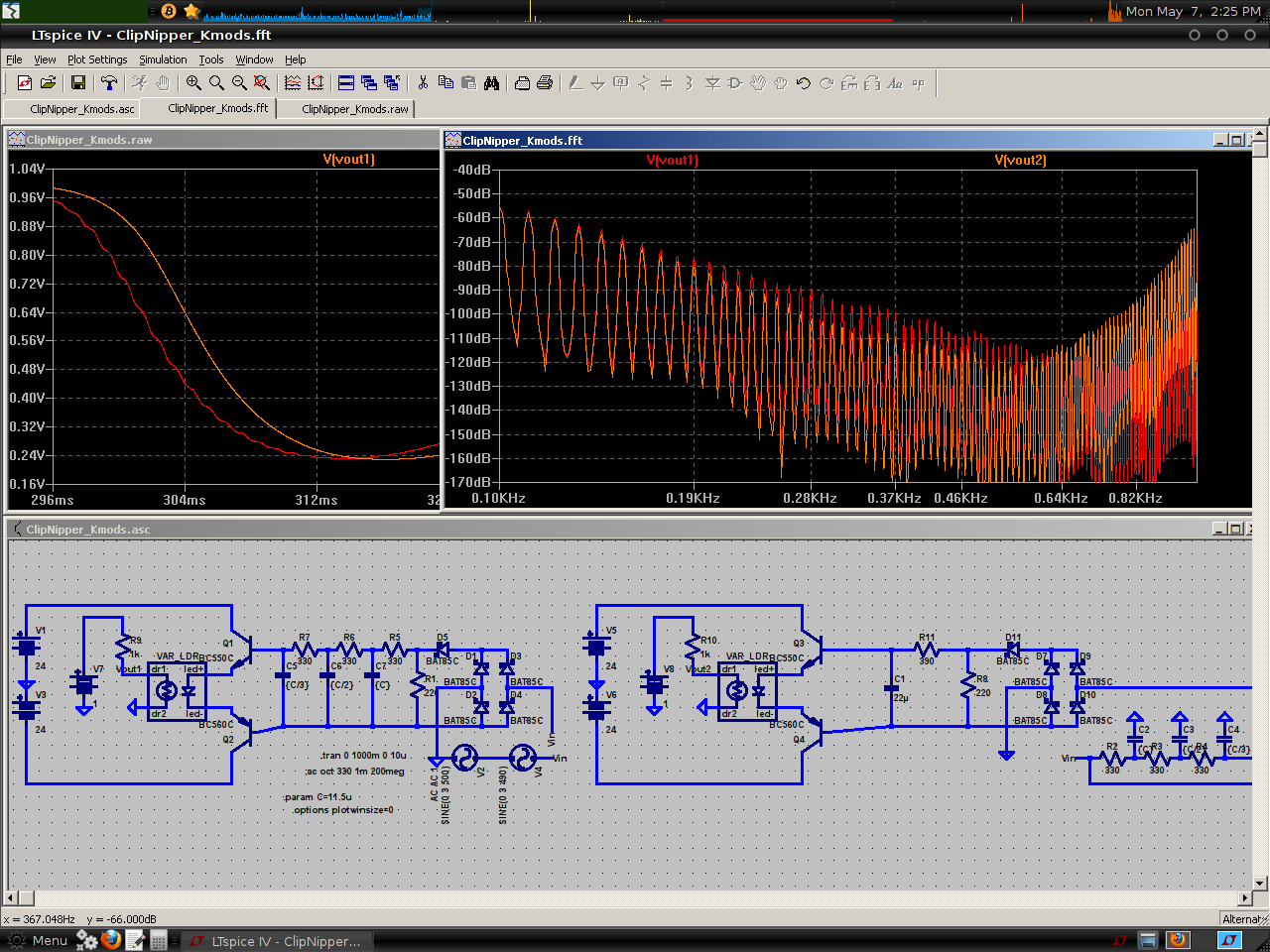Viewport: 1270px width, 952px height.
Task: Click the schematic horizontal scrollbar left arrow
Action: coord(12,897)
